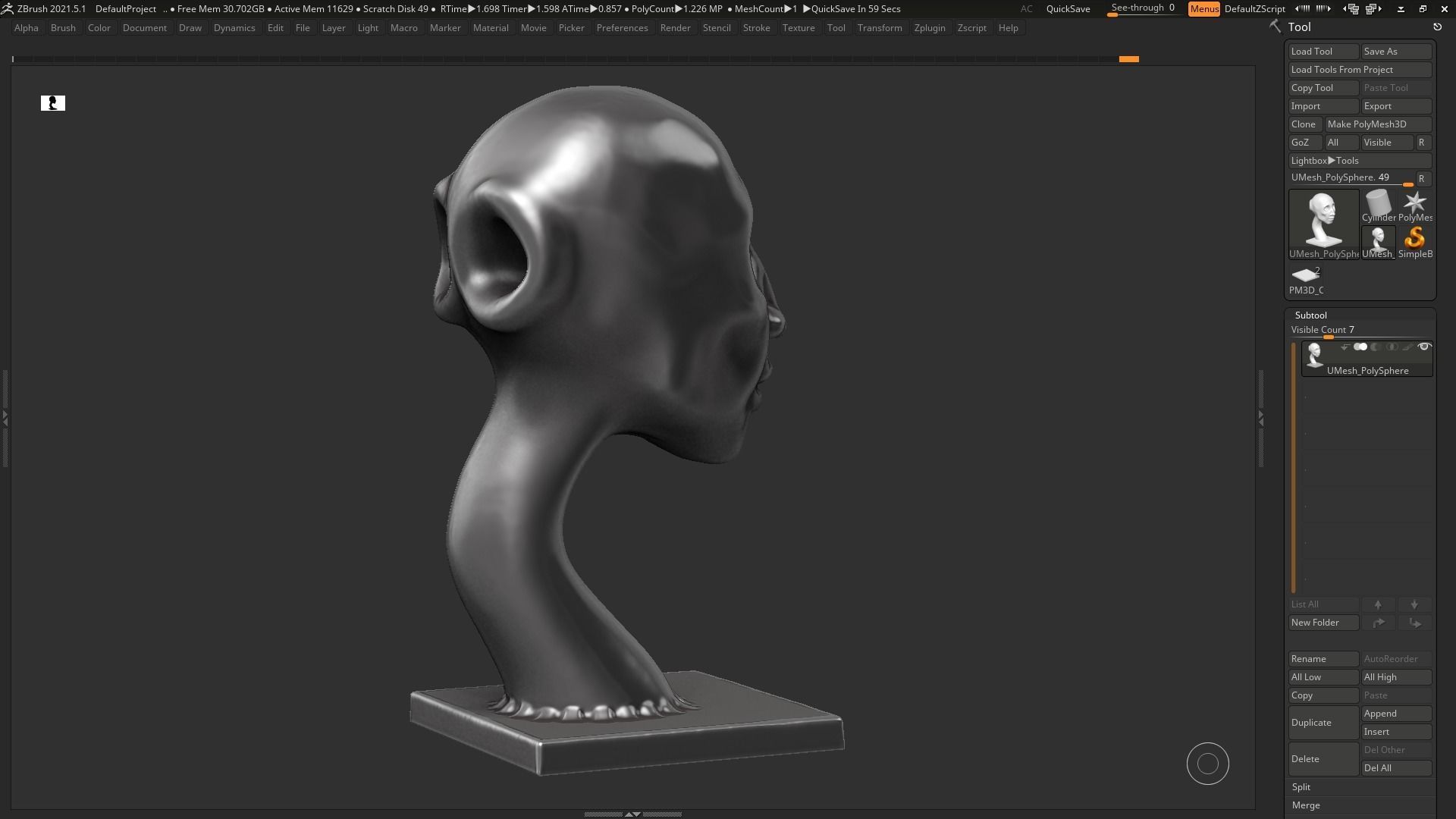This screenshot has height=819, width=1456.
Task: Click the subtool move-down arrow icon
Action: (1414, 604)
